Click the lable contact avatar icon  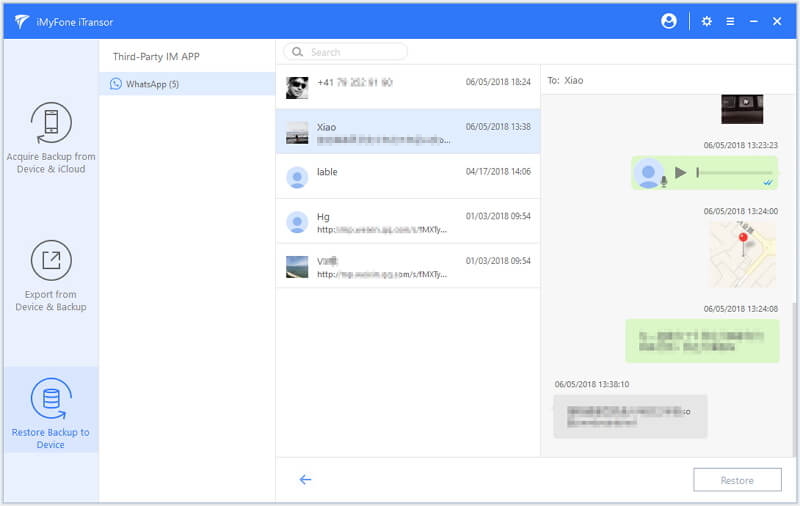pyautogui.click(x=297, y=178)
